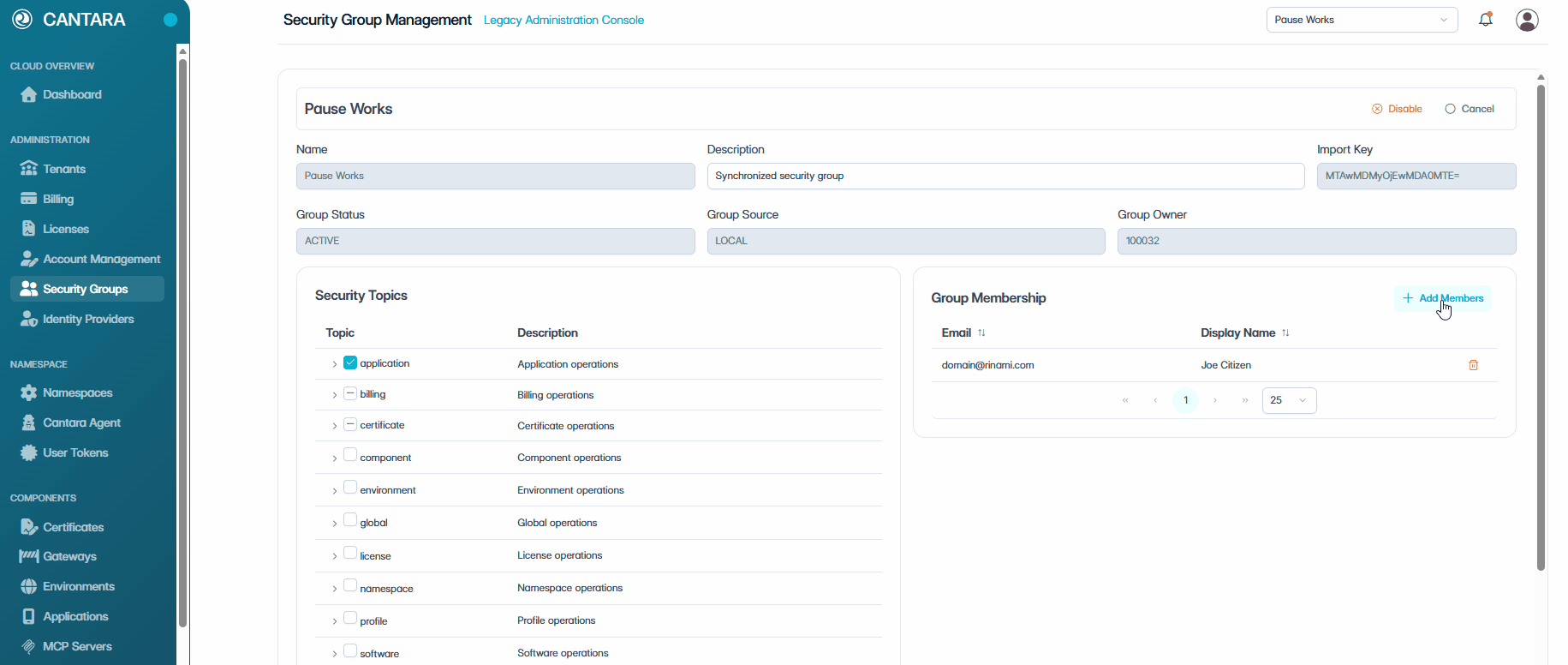Delete member Joe Citizen with trash icon
This screenshot has height=665, width=1568.
(x=1474, y=365)
